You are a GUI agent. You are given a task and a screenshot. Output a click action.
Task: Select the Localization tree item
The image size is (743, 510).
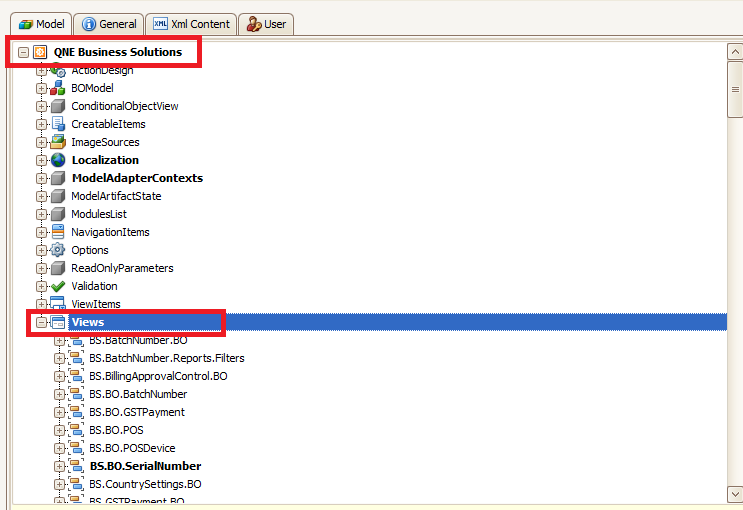pyautogui.click(x=105, y=160)
